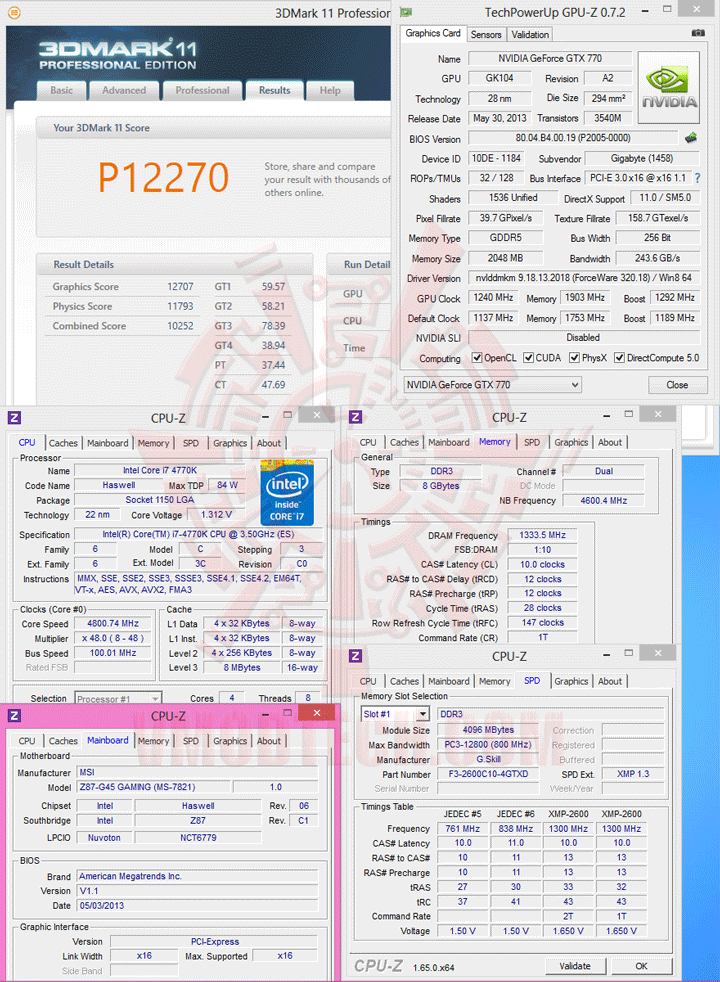Click the OK button in CPU-Z SPD window
Image resolution: width=720 pixels, height=982 pixels.
tap(641, 966)
